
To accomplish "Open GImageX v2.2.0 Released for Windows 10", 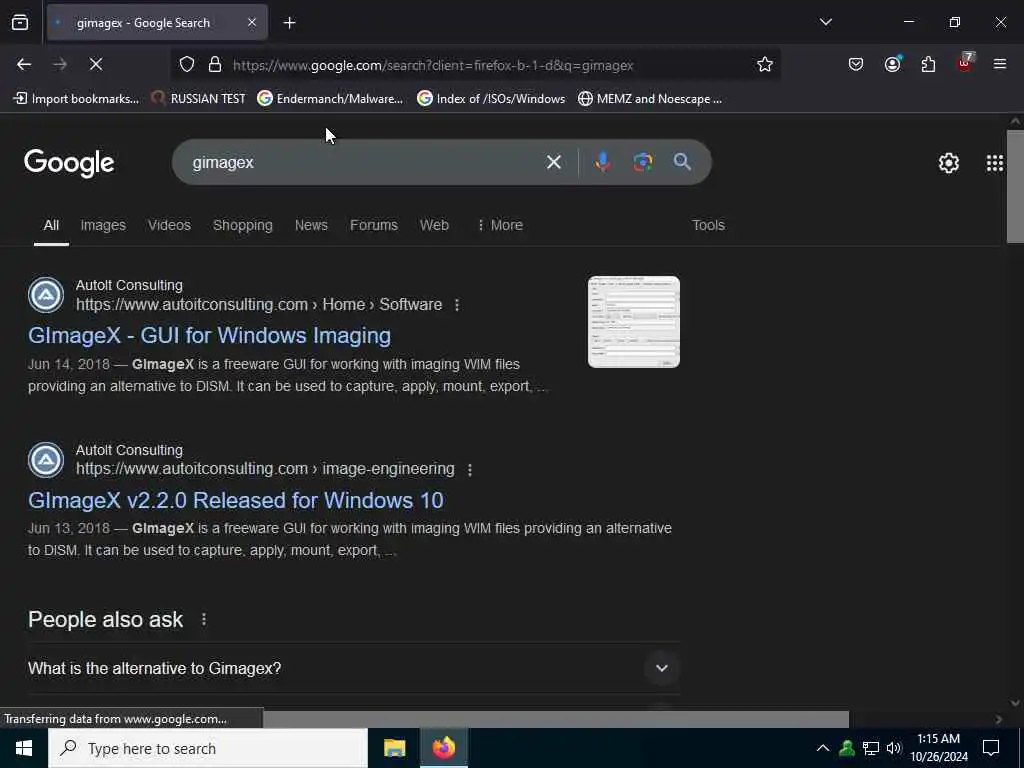I will click(x=235, y=500).
